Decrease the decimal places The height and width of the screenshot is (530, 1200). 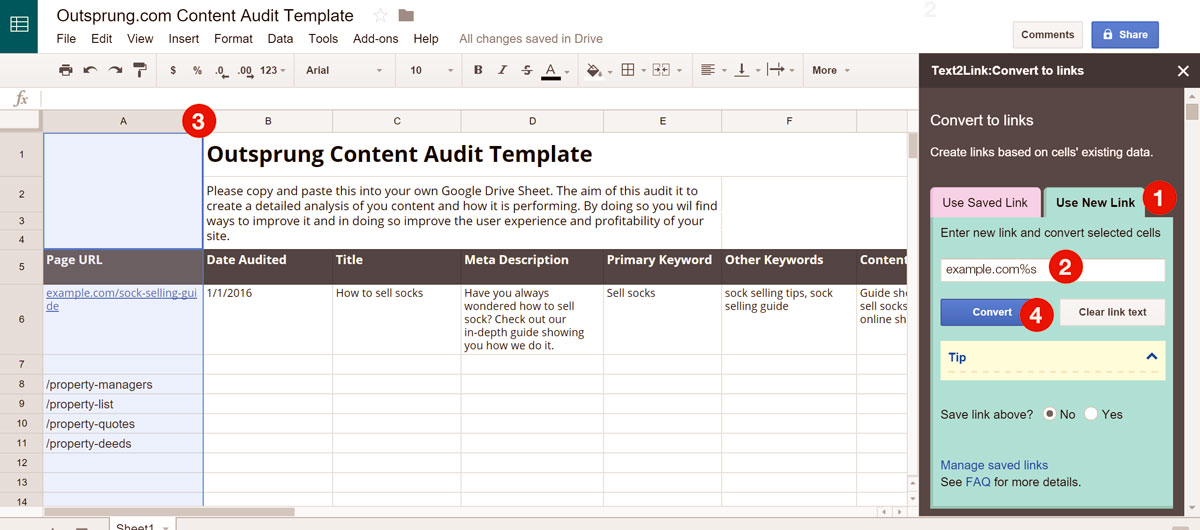221,70
